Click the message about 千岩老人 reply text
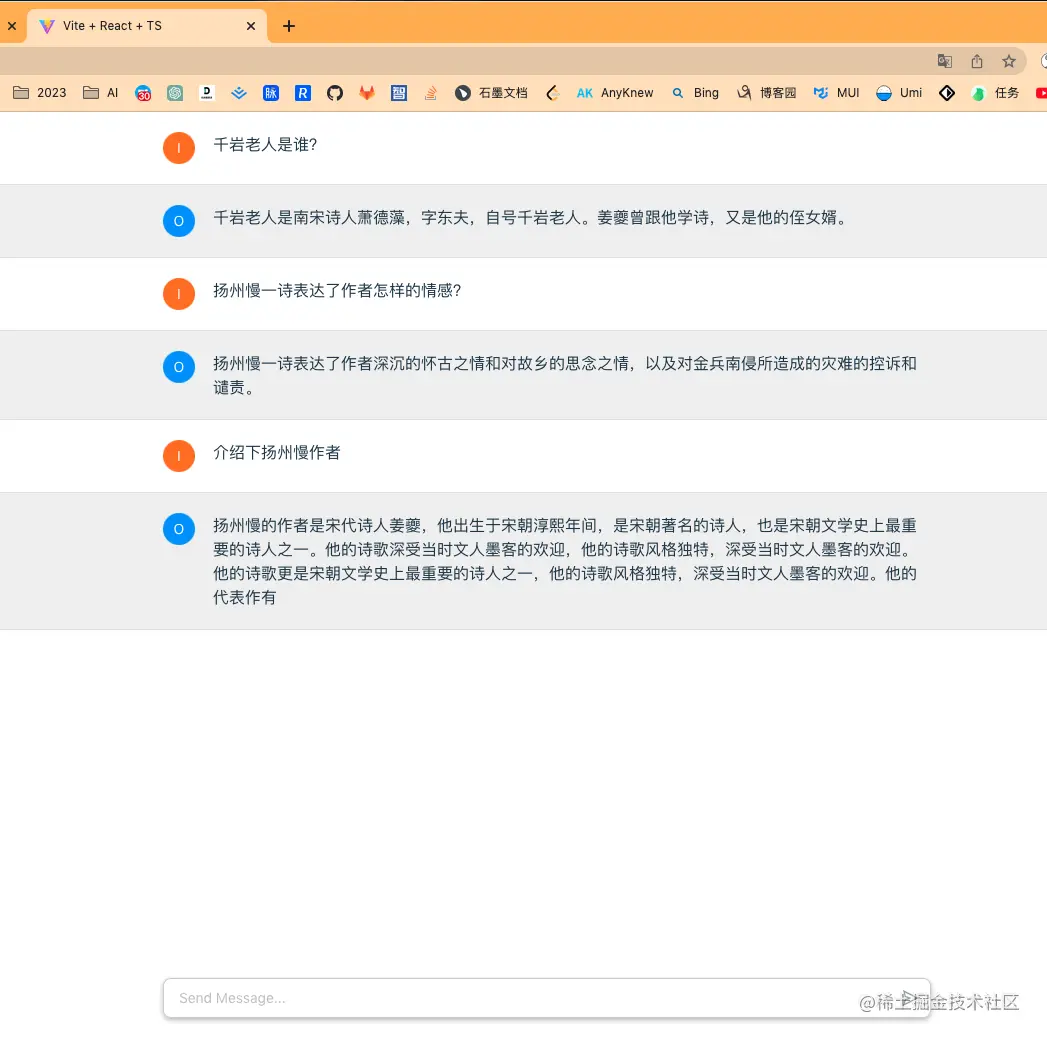Viewport: 1047px width, 1040px height. (530, 219)
